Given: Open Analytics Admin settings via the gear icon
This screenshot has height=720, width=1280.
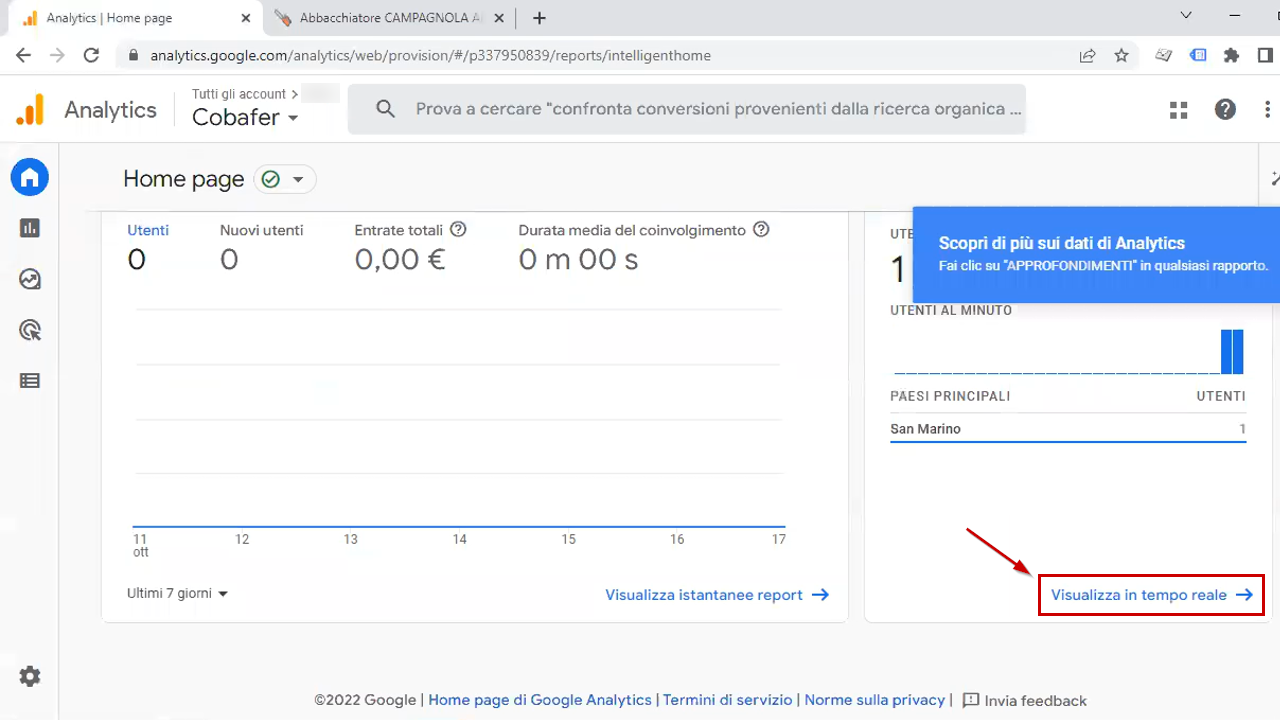Looking at the screenshot, I should point(29,676).
